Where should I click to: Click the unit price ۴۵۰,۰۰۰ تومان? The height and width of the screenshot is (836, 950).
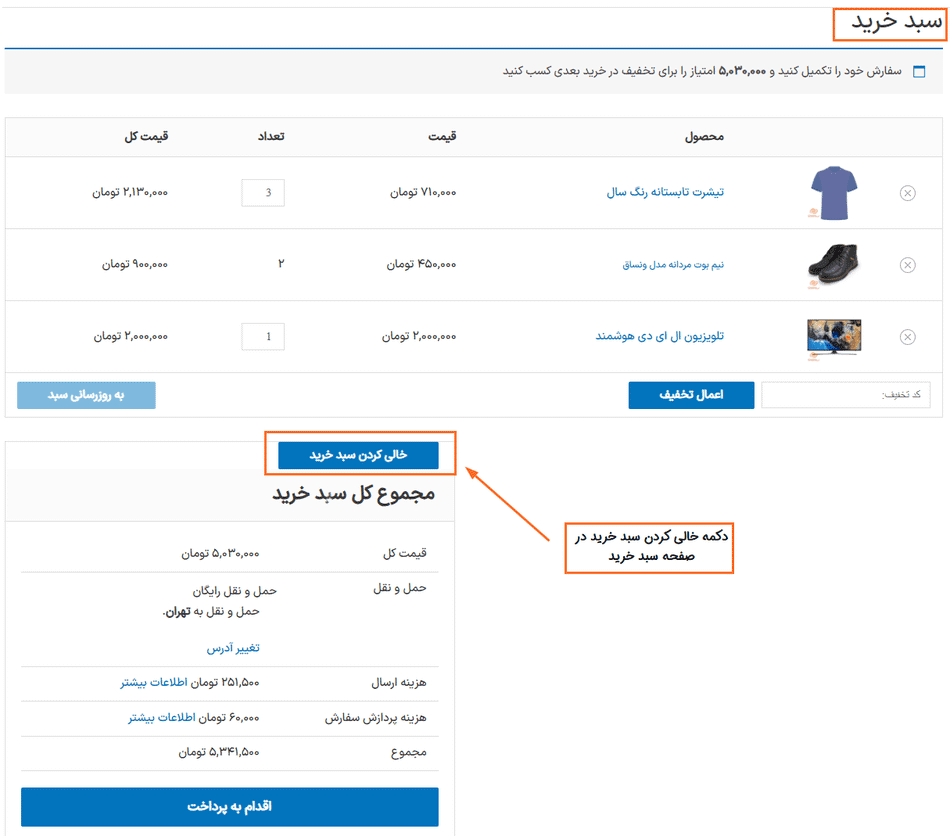[421, 264]
